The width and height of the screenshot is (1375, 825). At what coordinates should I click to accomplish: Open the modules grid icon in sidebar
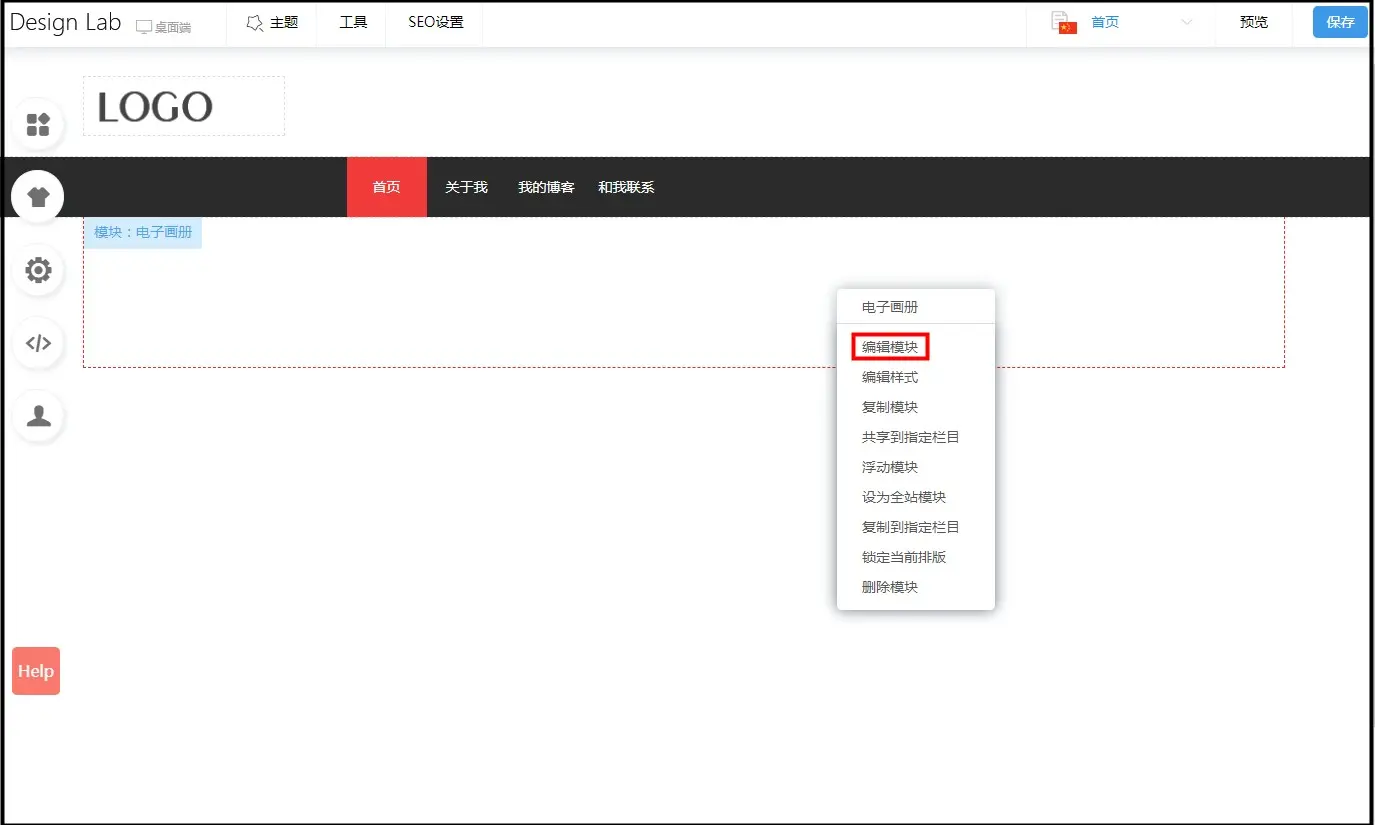(38, 125)
